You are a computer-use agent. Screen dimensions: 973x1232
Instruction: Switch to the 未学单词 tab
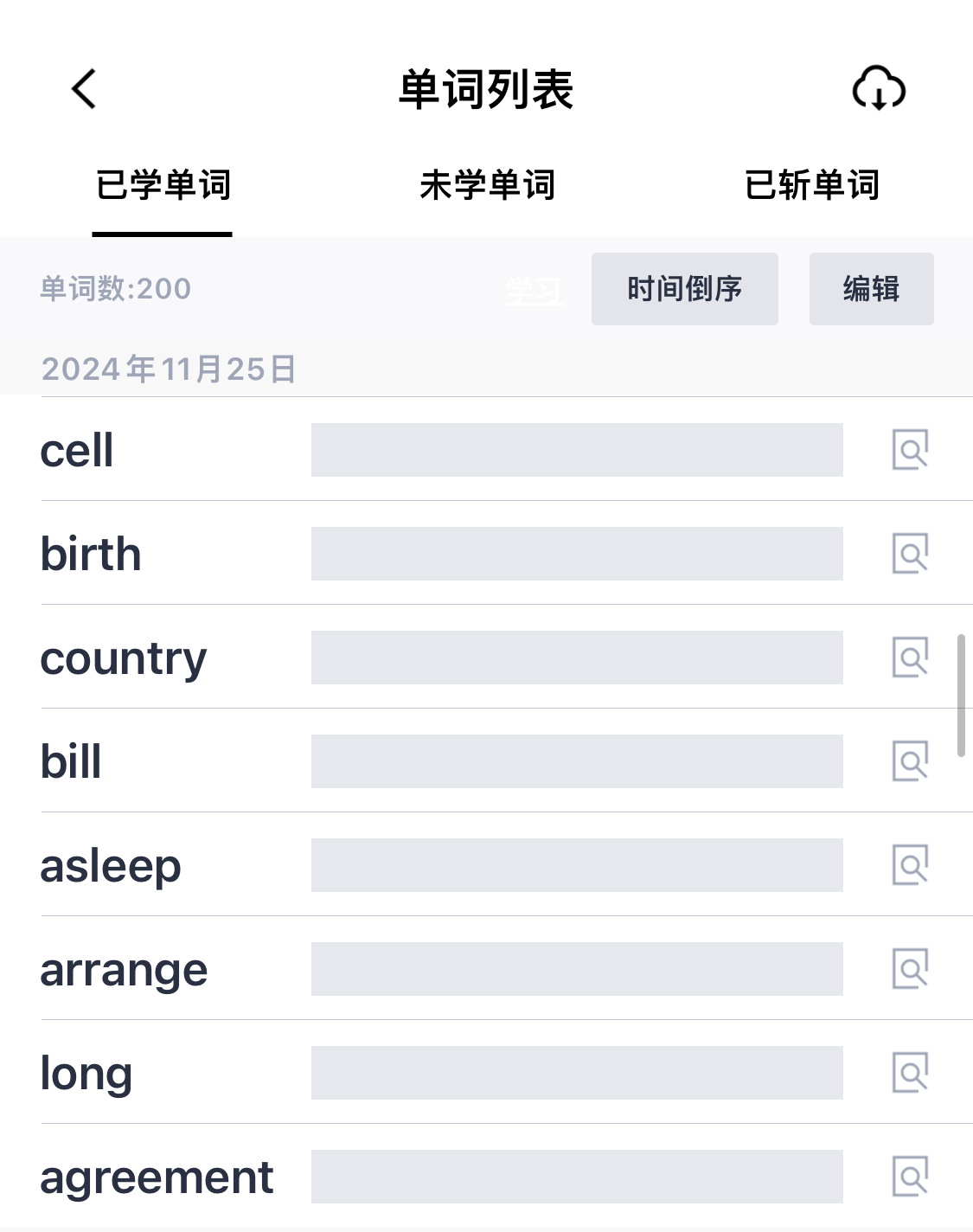487,185
